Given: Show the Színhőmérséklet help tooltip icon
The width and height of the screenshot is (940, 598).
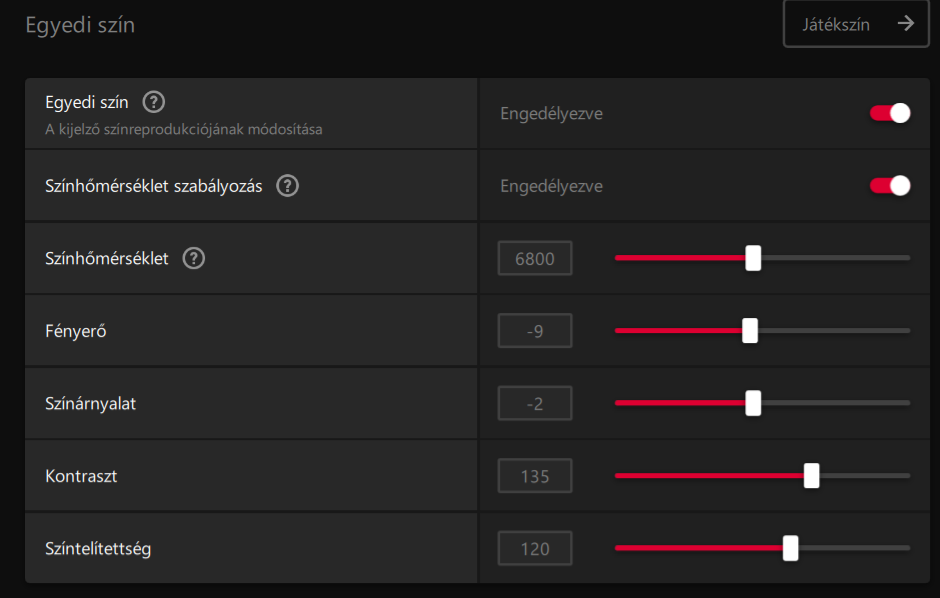Looking at the screenshot, I should (194, 258).
